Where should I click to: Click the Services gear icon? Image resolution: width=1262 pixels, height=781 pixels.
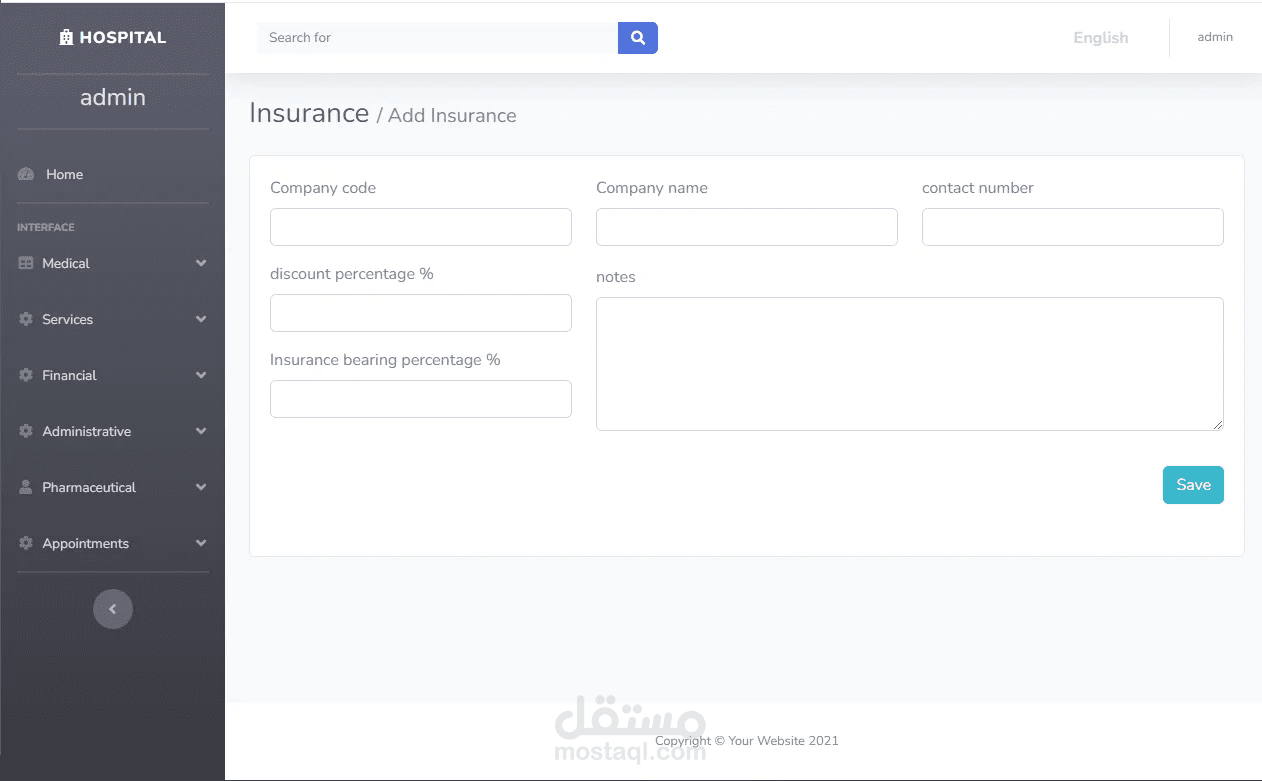(26, 319)
